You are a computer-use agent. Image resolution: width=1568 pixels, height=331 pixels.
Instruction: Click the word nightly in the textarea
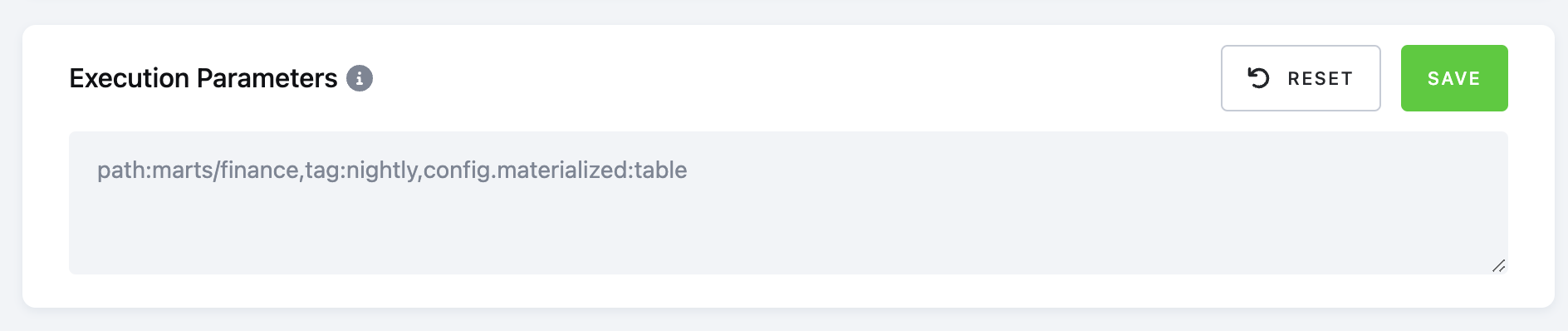coord(382,170)
